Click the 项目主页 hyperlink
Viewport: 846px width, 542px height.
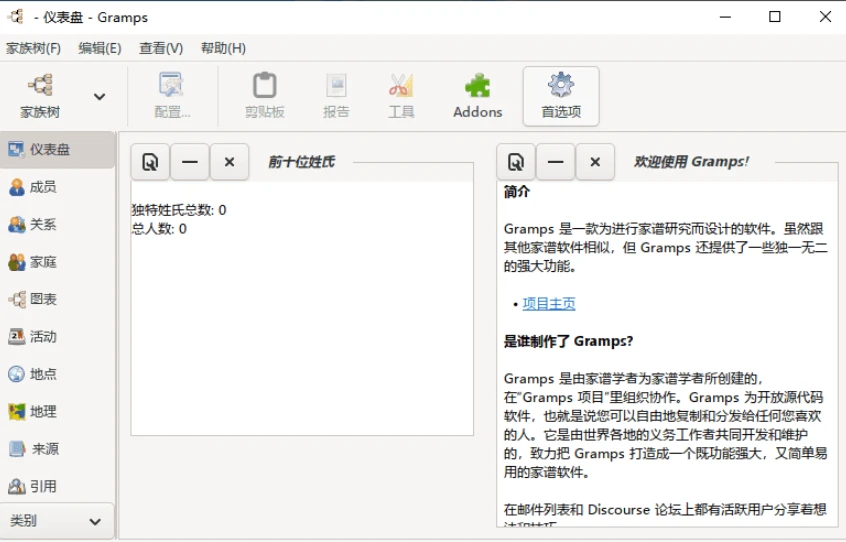coord(549,304)
